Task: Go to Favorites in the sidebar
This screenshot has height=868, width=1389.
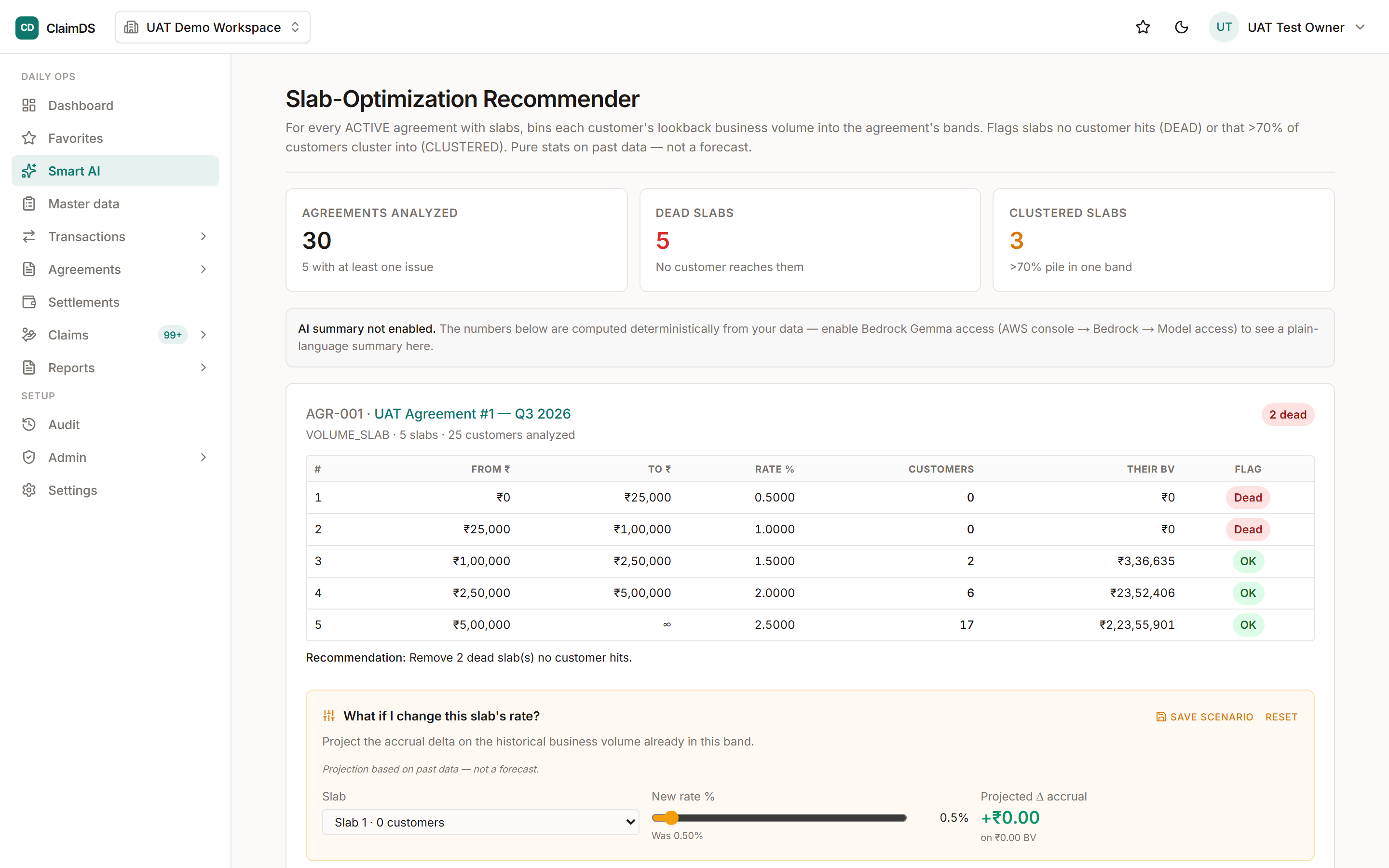Action: click(115, 138)
